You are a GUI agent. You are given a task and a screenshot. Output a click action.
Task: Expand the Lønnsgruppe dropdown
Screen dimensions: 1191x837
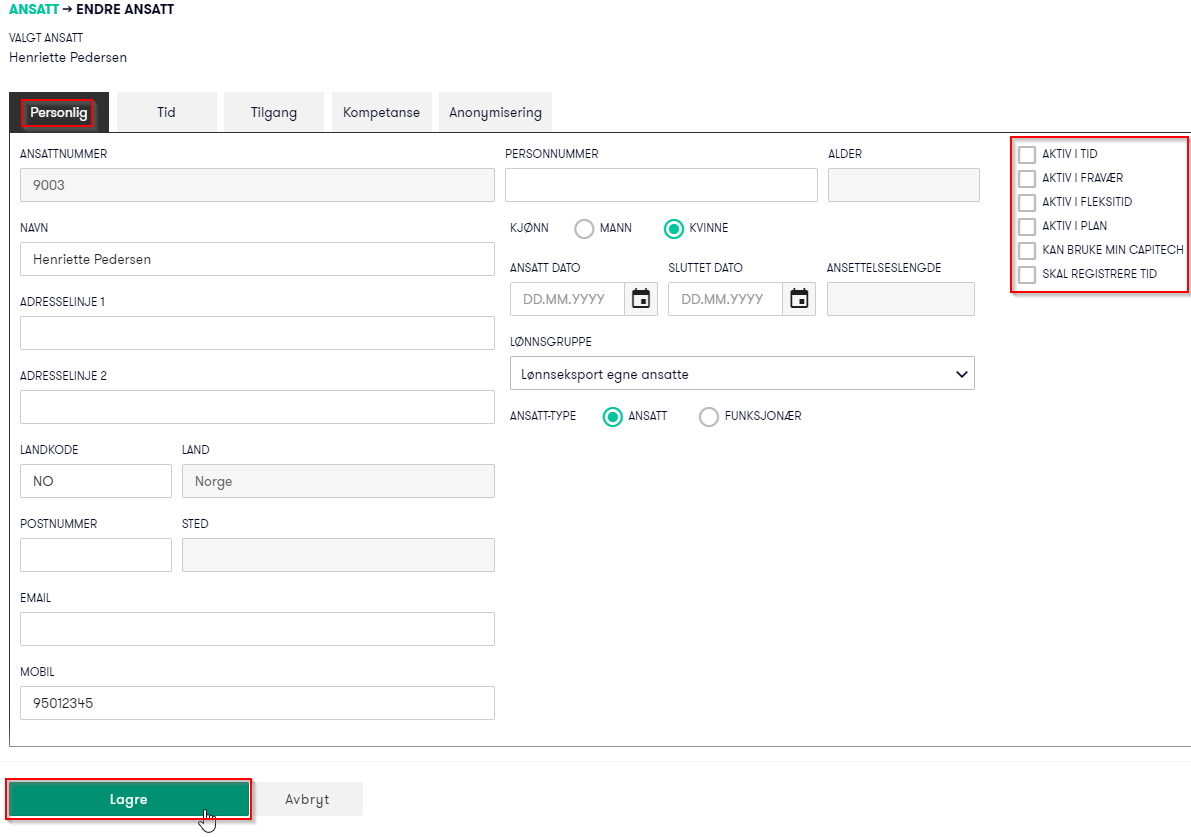(x=742, y=374)
